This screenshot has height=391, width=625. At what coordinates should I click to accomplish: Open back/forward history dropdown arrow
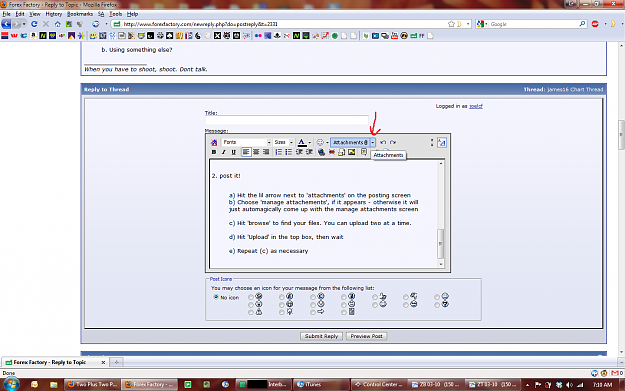pos(24,24)
